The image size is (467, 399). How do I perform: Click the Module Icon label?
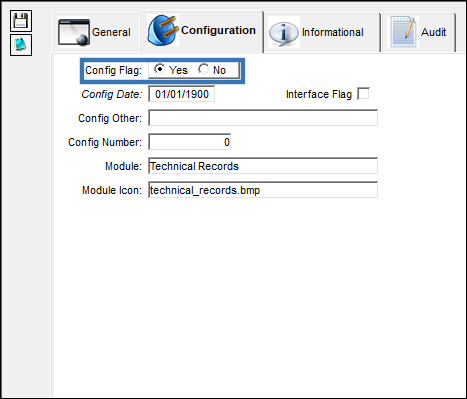pyautogui.click(x=112, y=190)
